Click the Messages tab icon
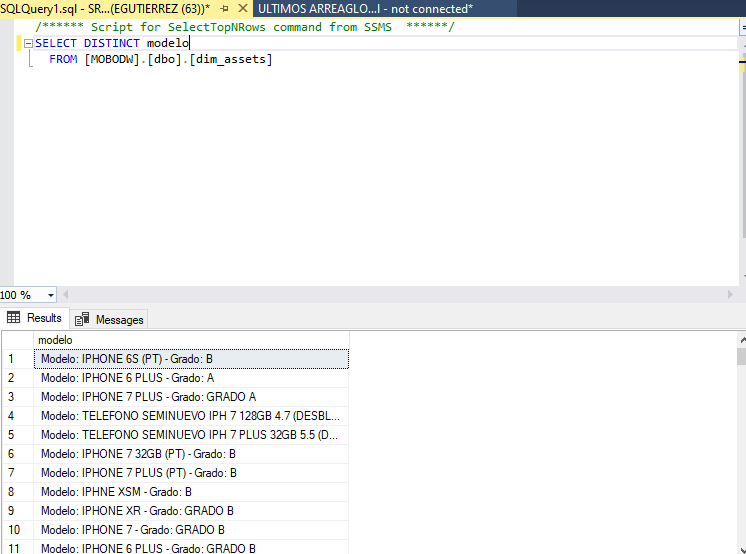 [x=82, y=319]
